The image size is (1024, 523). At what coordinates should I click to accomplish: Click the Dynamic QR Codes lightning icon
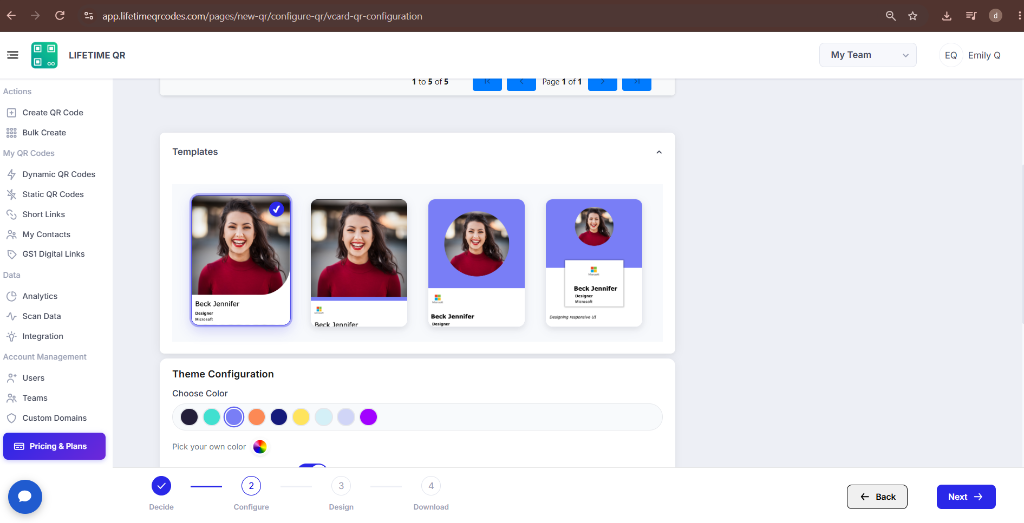(11, 174)
